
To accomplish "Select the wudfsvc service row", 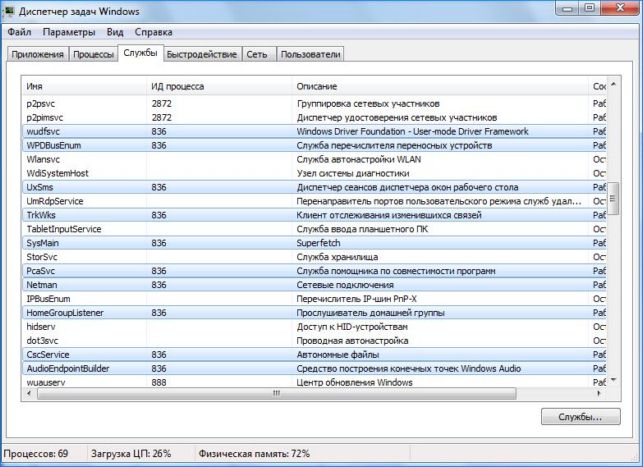I will (x=314, y=132).
